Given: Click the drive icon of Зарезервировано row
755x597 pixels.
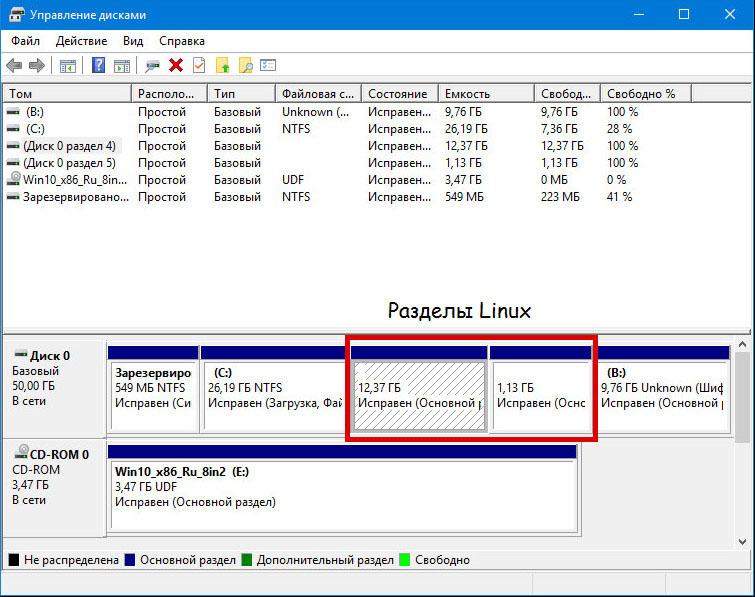Looking at the screenshot, I should (13, 197).
